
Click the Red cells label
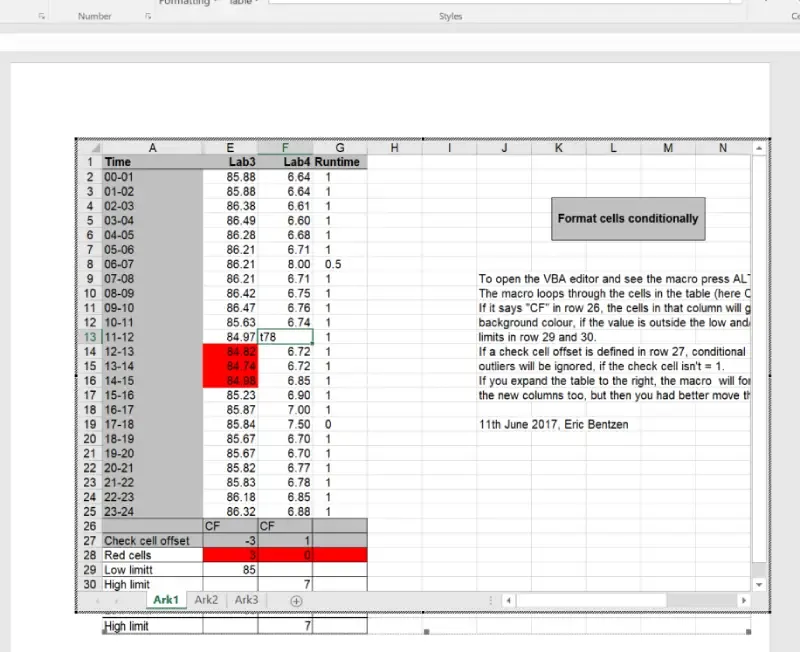[152, 555]
